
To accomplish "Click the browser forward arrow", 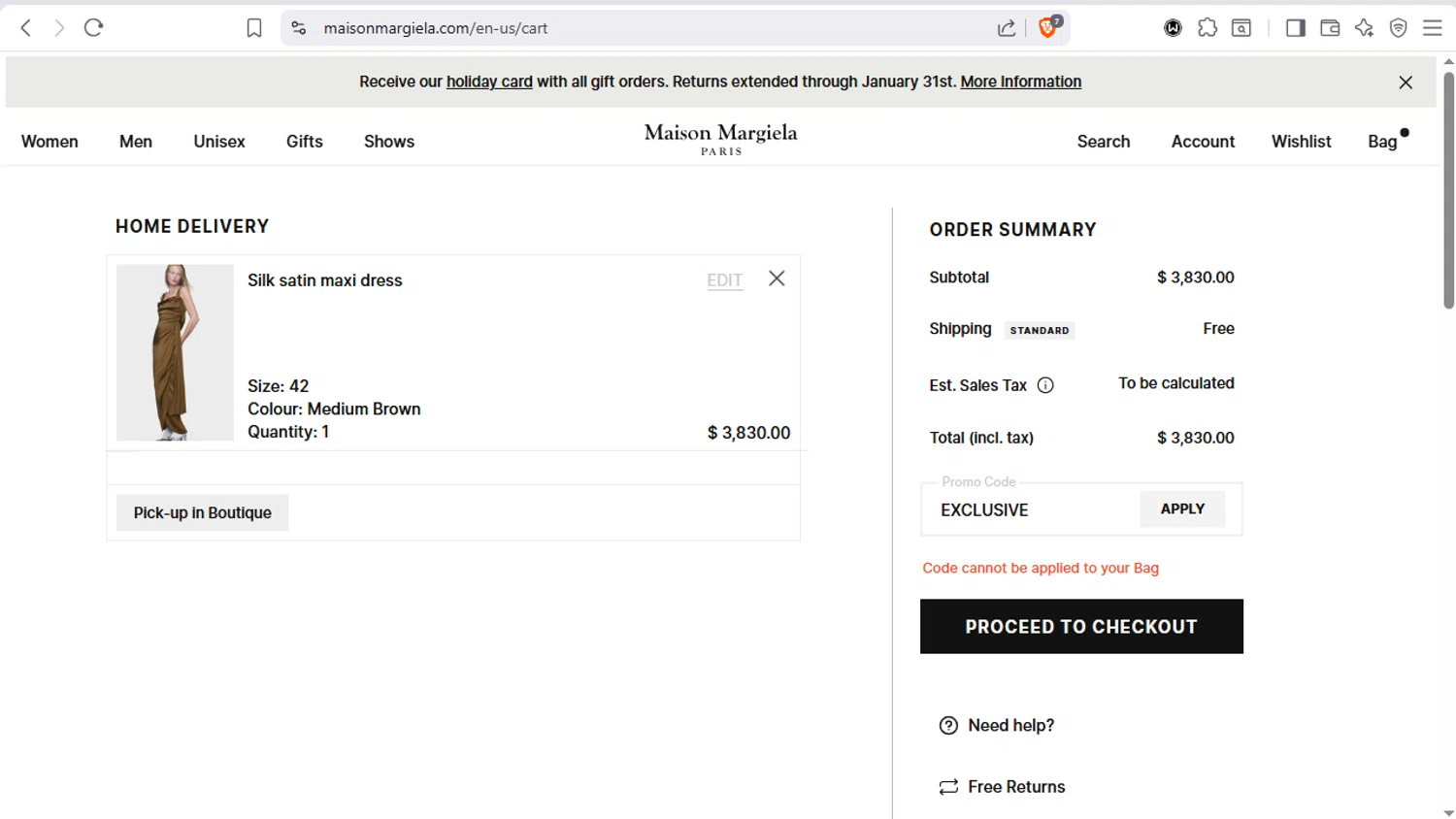I will pos(59,28).
